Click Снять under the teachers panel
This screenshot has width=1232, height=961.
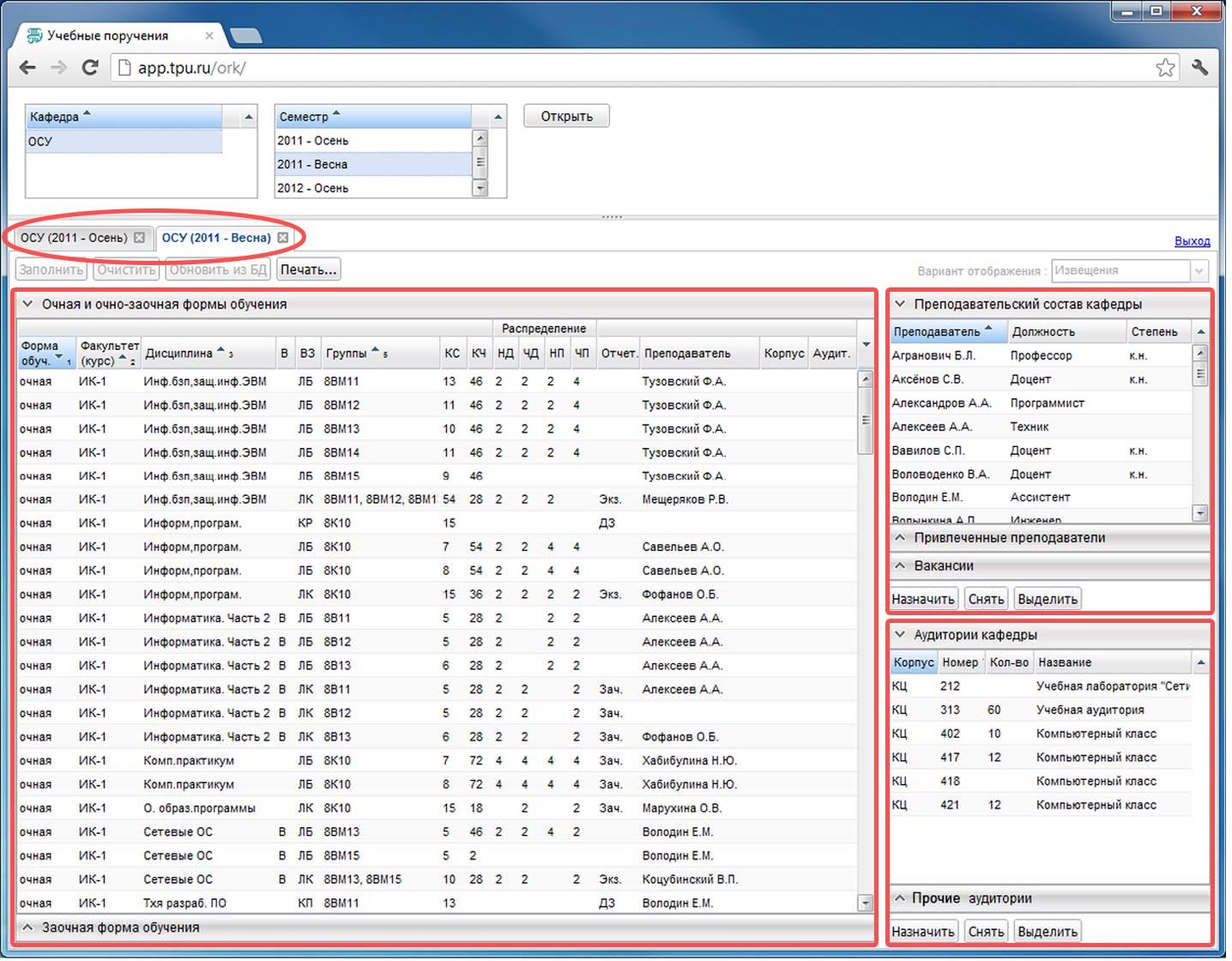pos(986,599)
